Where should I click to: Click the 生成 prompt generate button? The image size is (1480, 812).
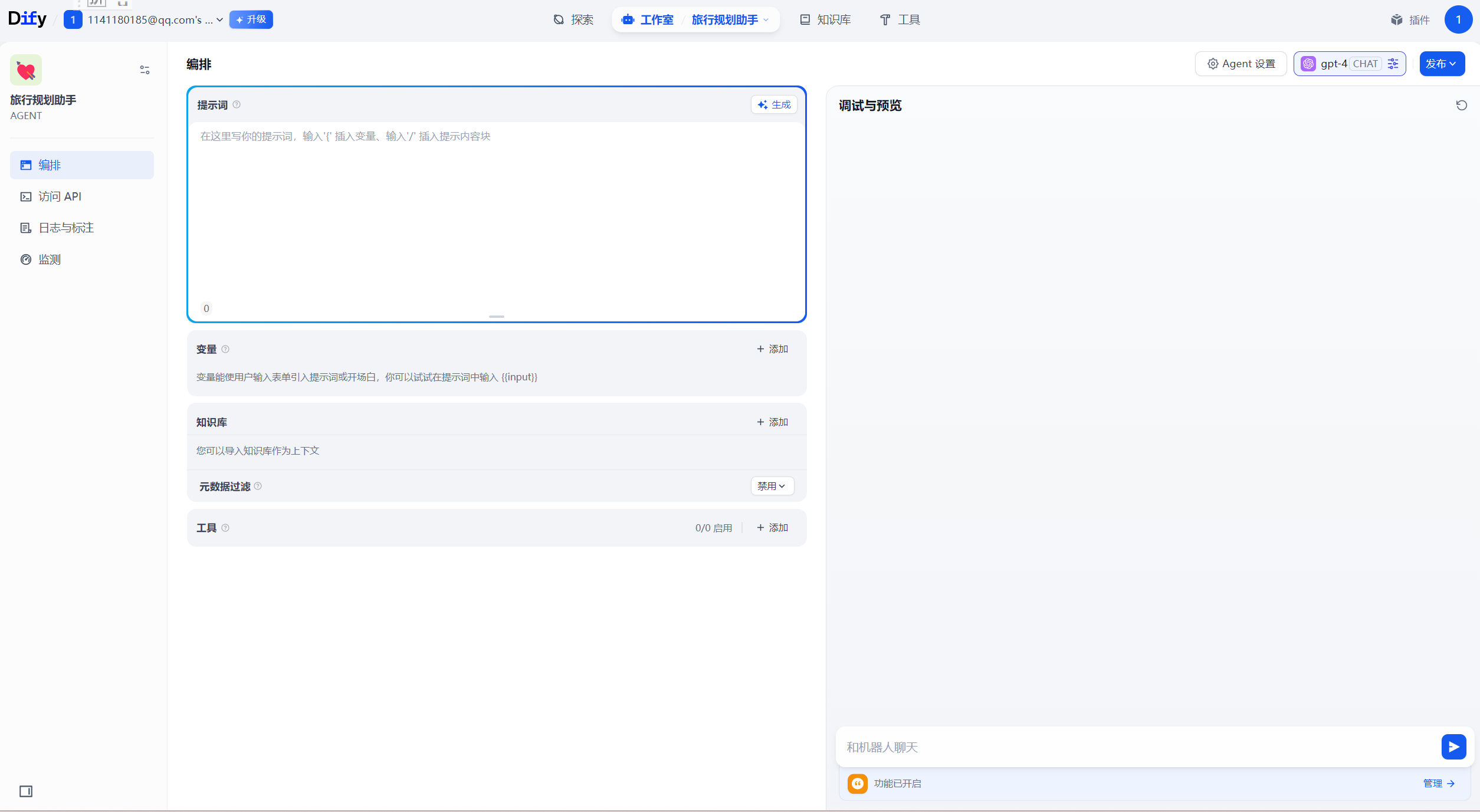point(774,104)
